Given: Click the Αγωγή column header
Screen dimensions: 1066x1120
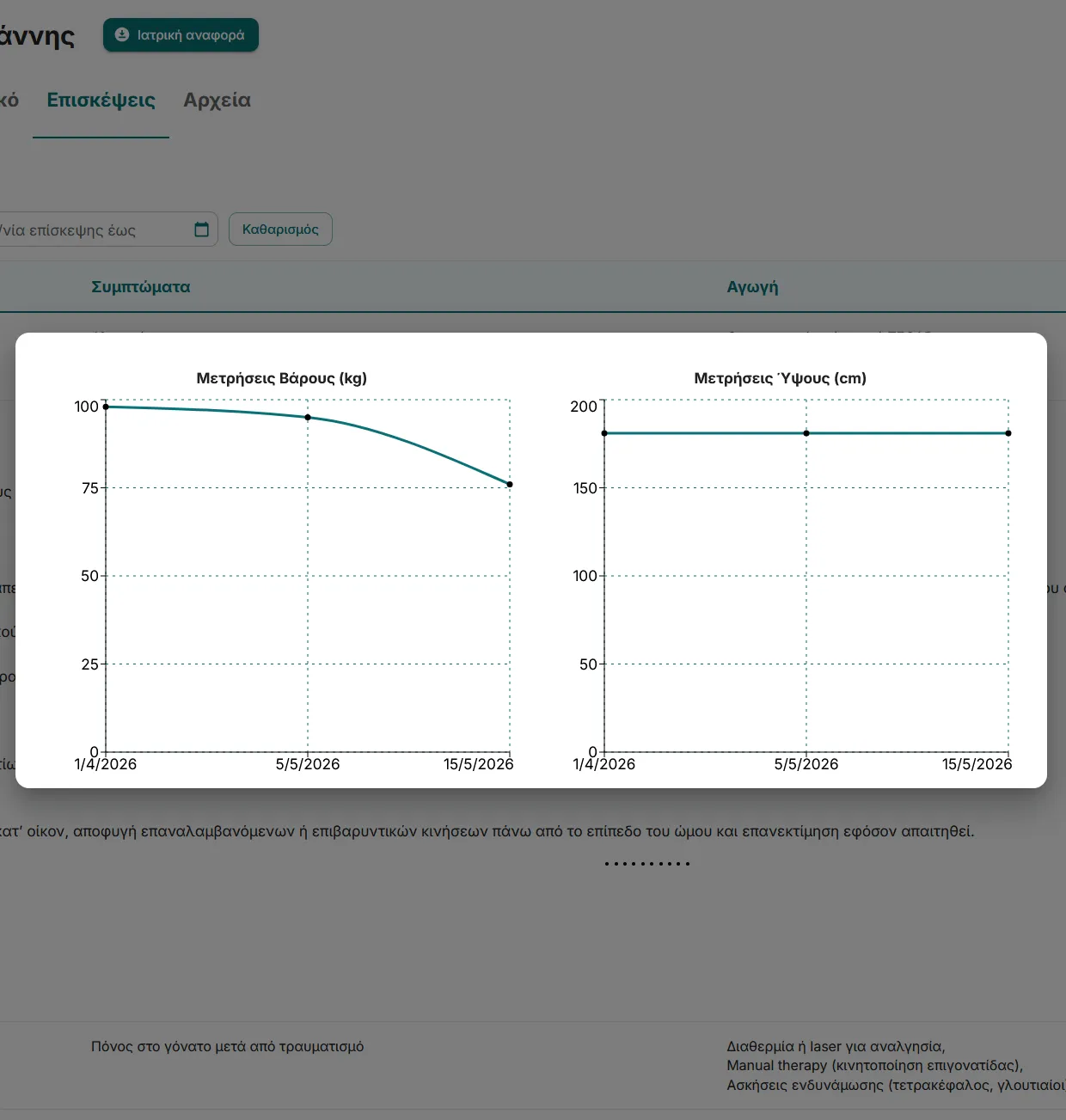Looking at the screenshot, I should [x=752, y=287].
